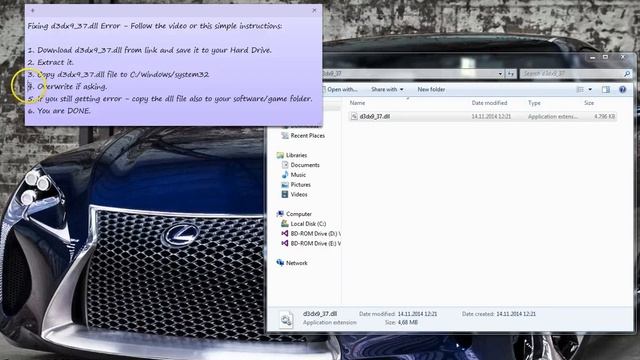Select file name d3dx9_37.dll in list
640x360 pixels.
pos(375,116)
